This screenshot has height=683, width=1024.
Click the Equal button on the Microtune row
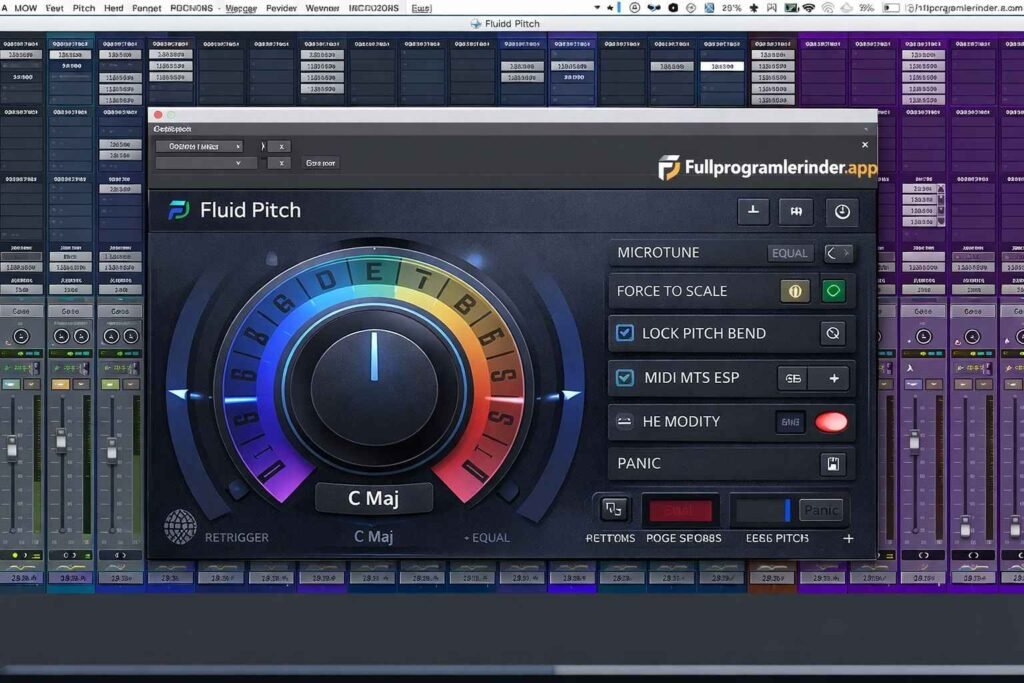click(x=789, y=252)
